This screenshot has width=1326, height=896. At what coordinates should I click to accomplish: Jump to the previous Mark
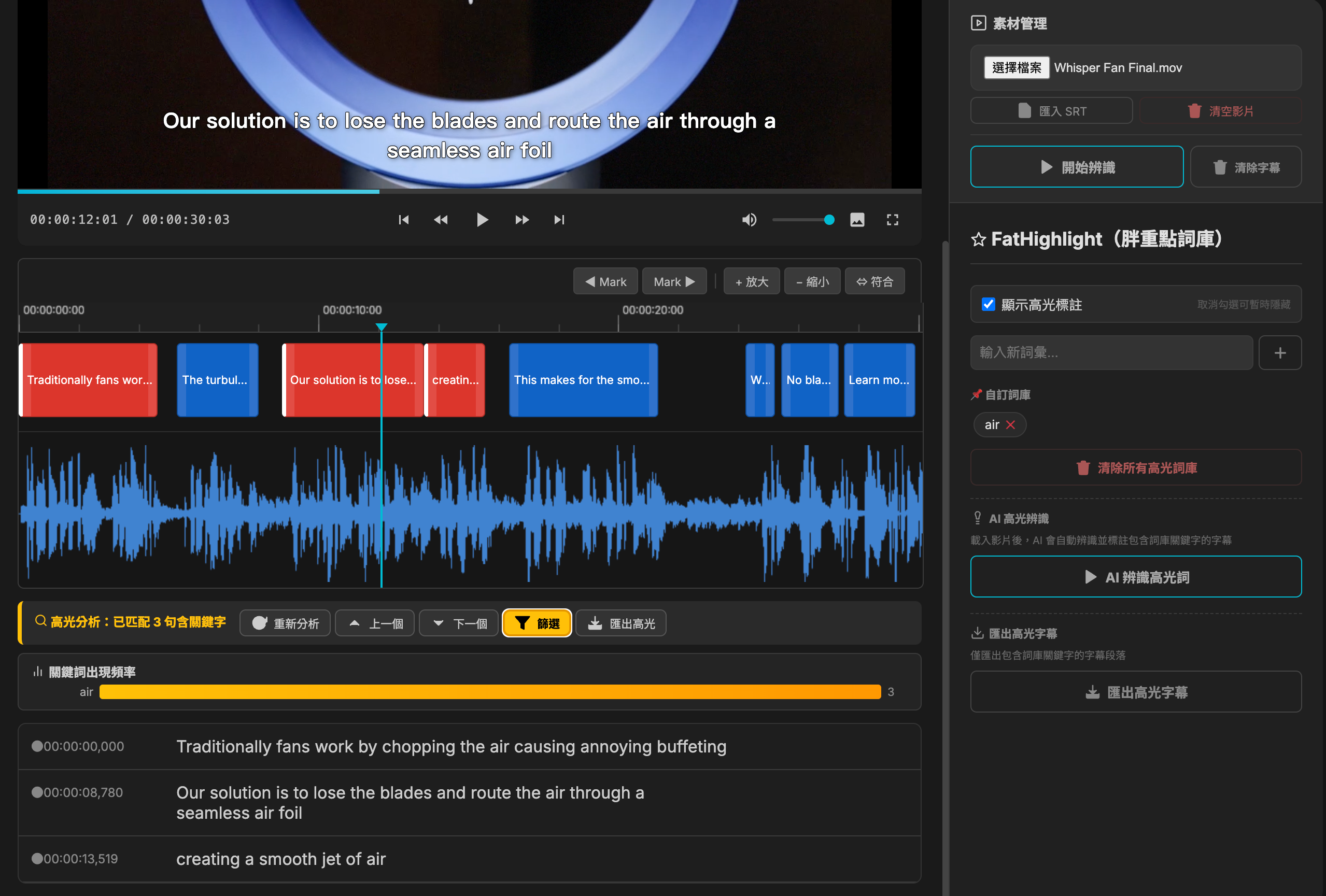click(605, 282)
